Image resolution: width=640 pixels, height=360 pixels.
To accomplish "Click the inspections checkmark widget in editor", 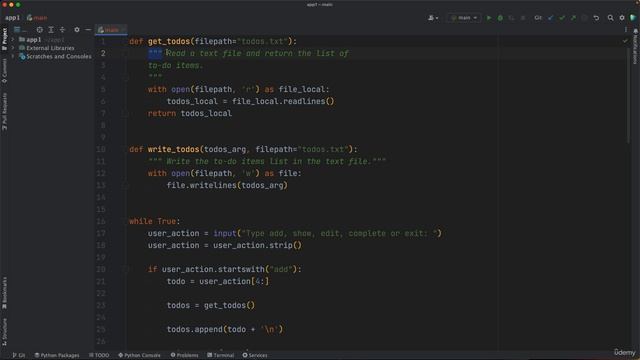I will point(625,41).
